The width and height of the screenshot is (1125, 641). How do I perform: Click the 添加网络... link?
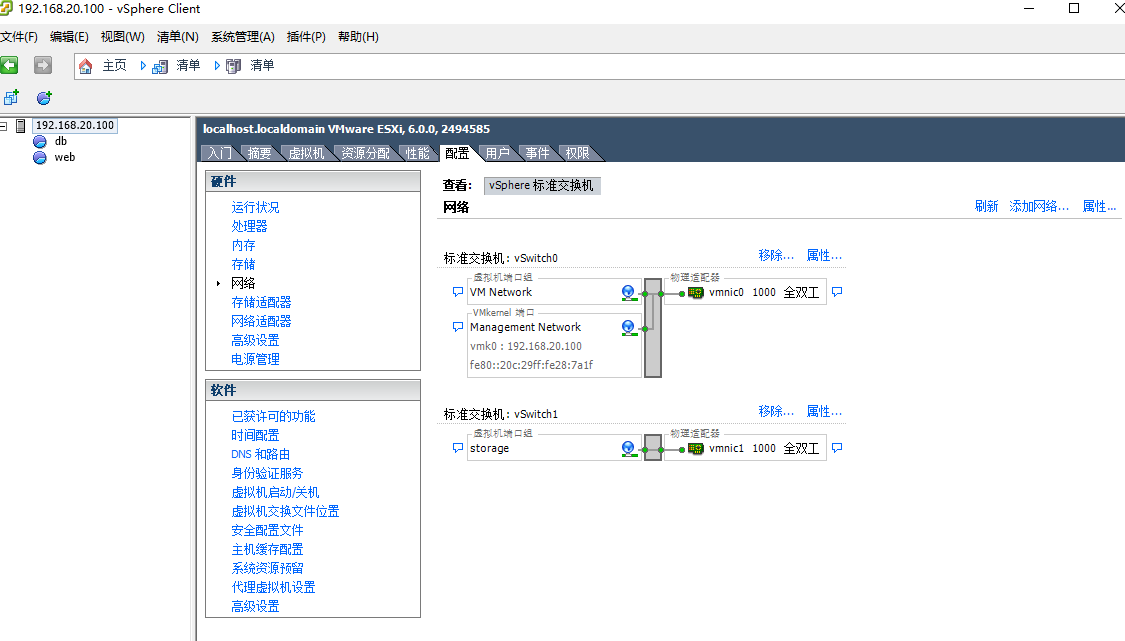point(1039,206)
